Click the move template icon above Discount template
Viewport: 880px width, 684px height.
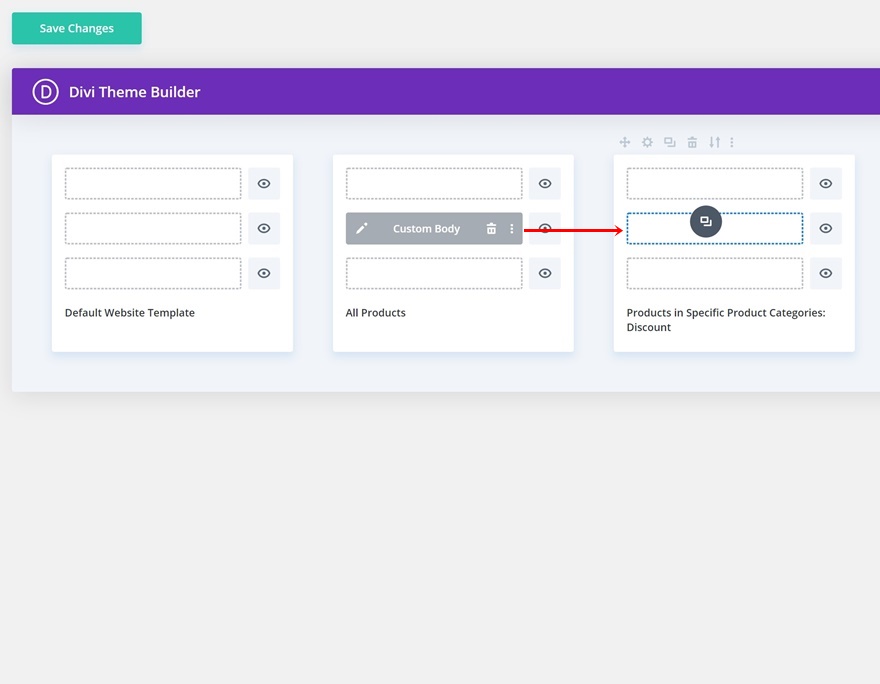click(x=625, y=142)
